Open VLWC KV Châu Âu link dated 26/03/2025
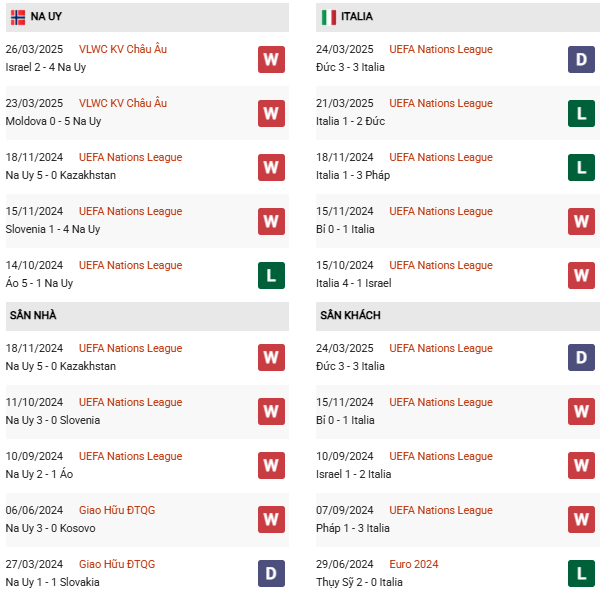Screen dimensions: 600x594 [x=123, y=49]
